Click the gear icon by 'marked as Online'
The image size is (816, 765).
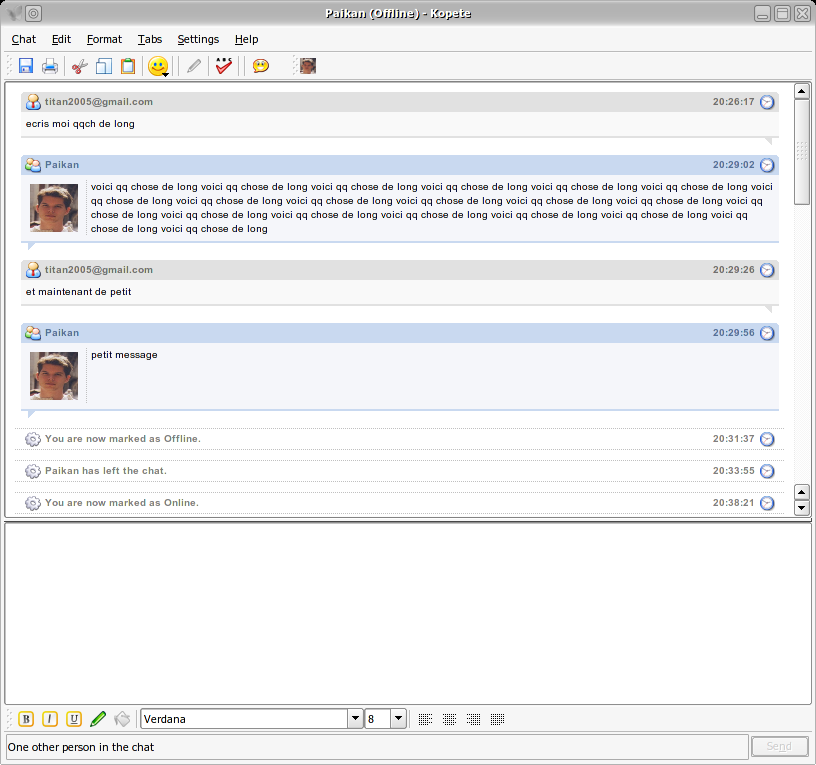33,503
